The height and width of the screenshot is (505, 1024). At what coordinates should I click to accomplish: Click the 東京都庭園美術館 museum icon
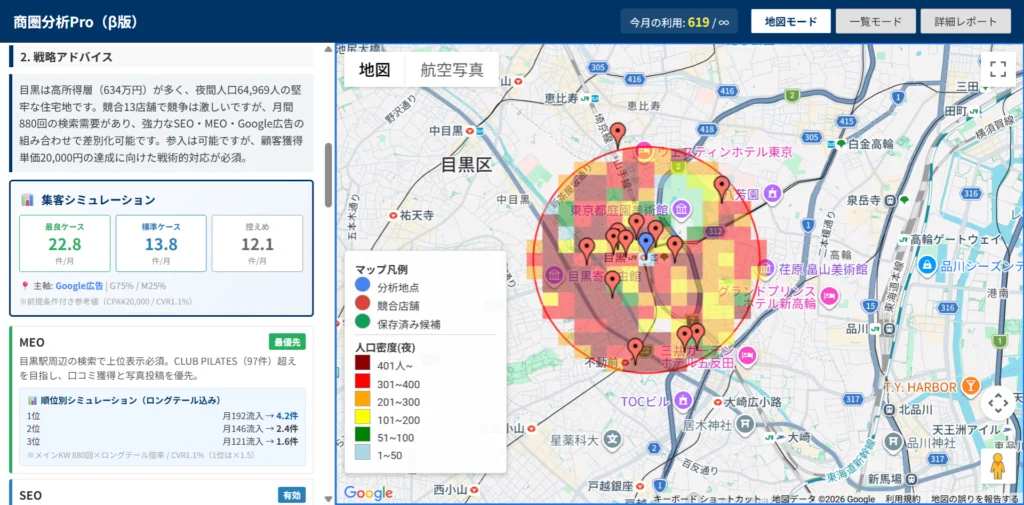click(681, 210)
